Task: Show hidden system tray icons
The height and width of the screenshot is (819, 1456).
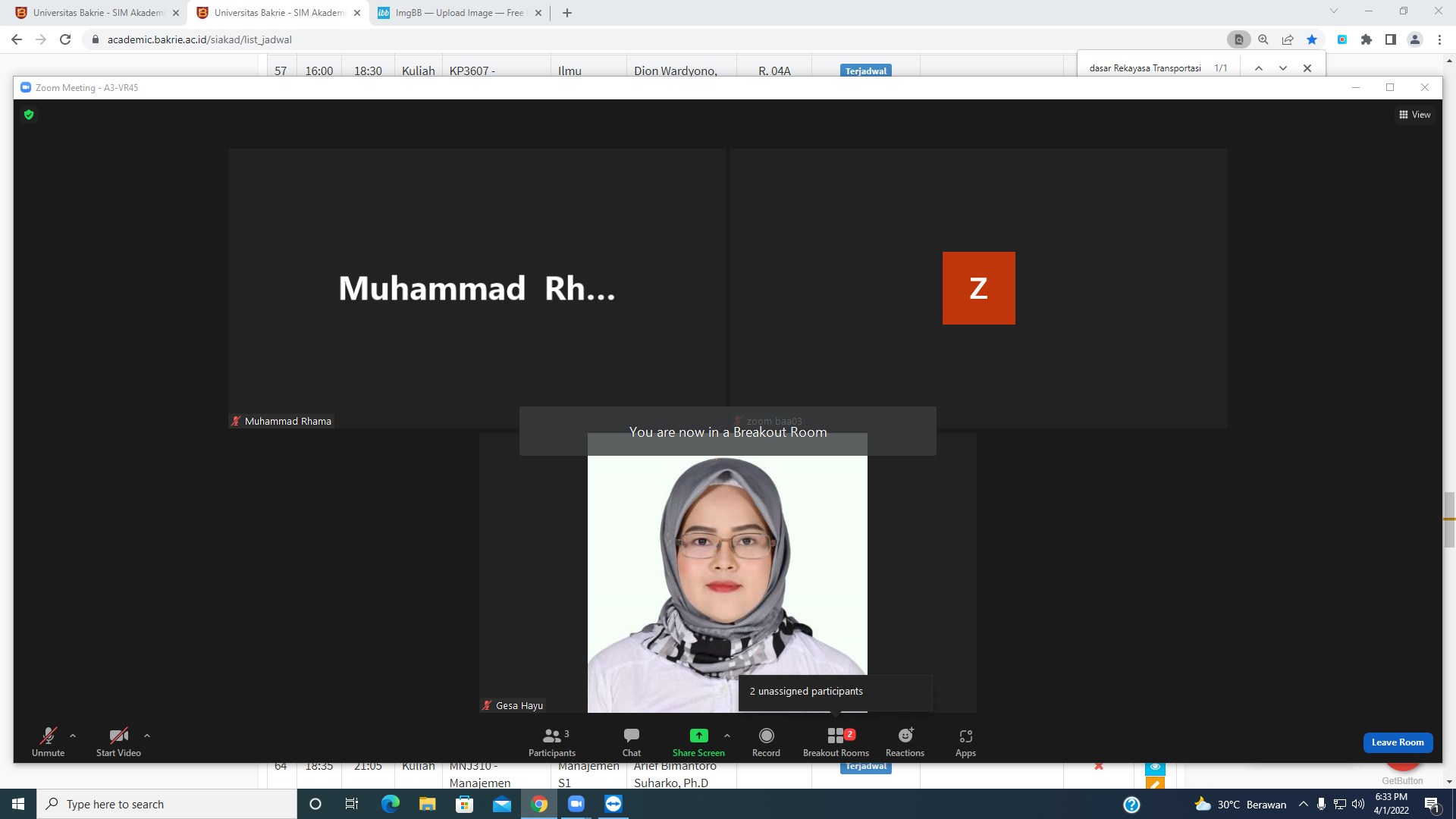Action: coord(1304,804)
